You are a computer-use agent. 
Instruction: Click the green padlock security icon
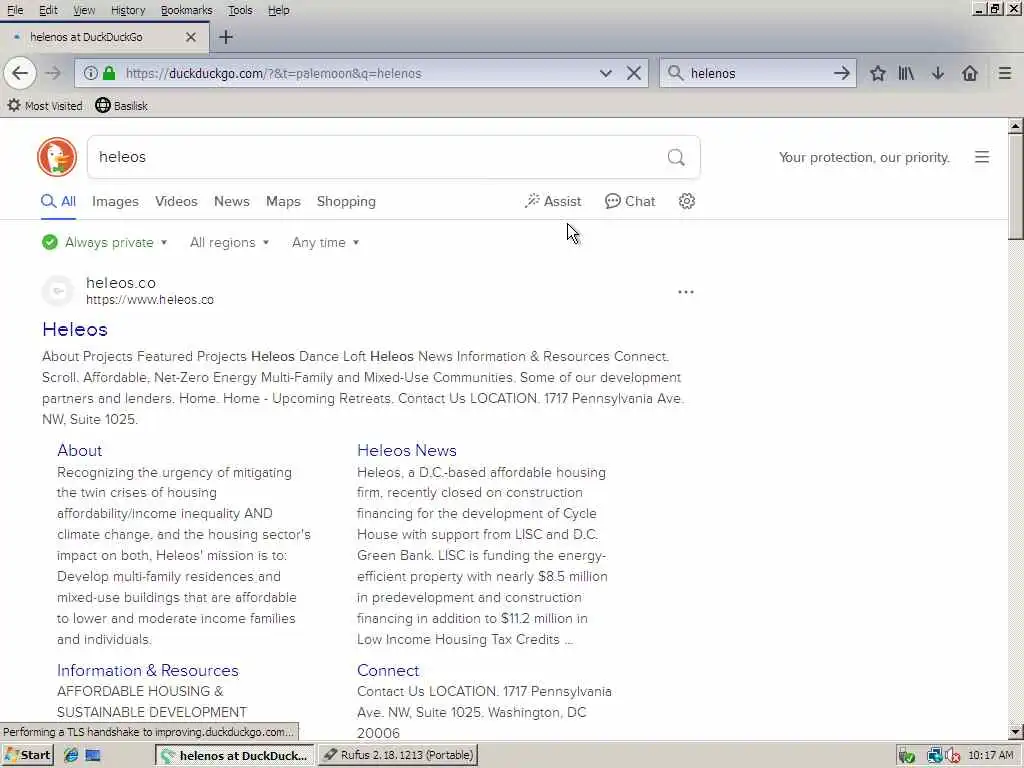point(109,73)
